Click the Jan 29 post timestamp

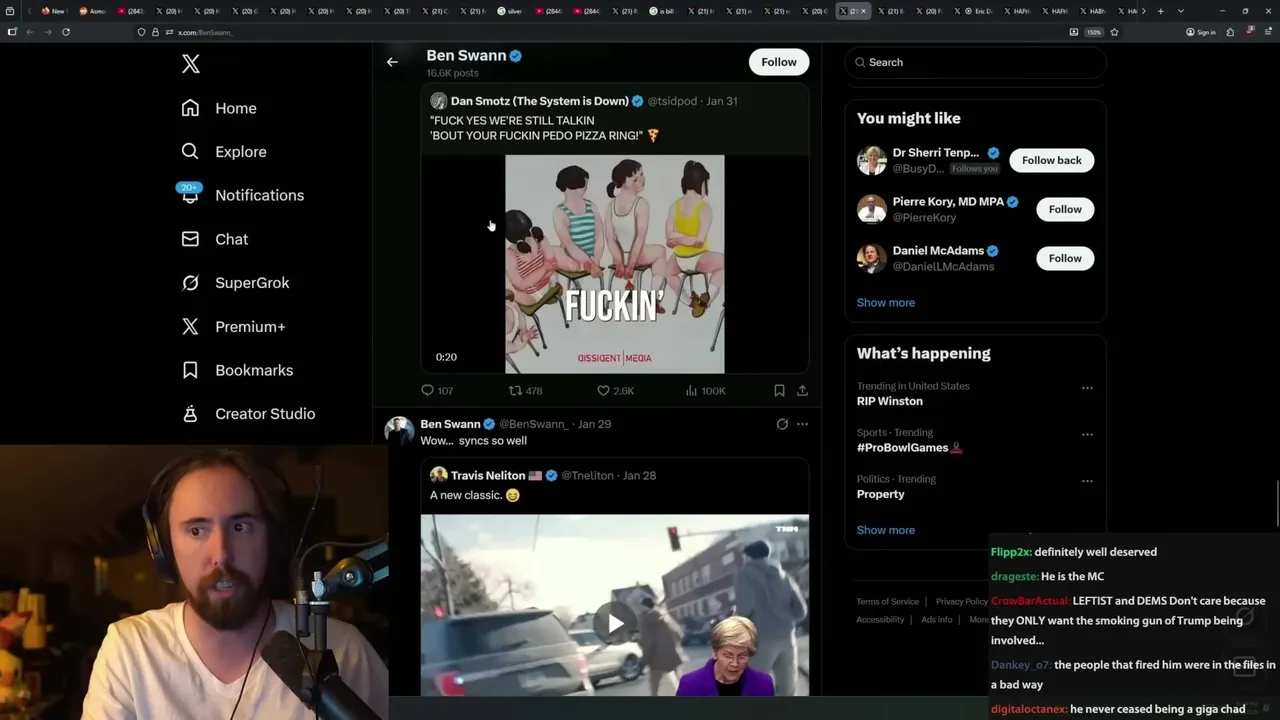pos(594,424)
